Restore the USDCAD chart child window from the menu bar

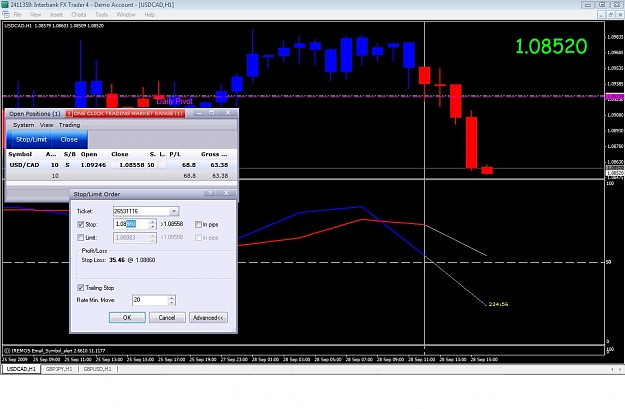point(611,15)
